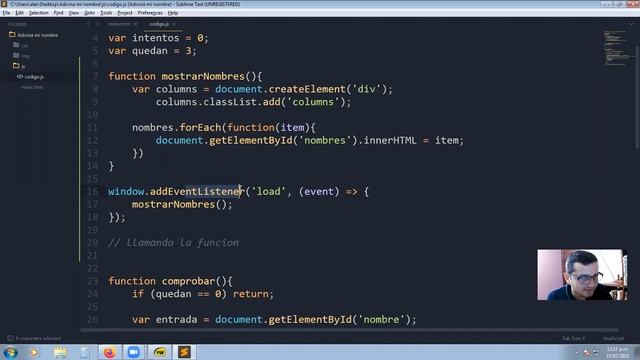Switch to the index.html tab
The height and width of the screenshot is (360, 640).
(120, 24)
